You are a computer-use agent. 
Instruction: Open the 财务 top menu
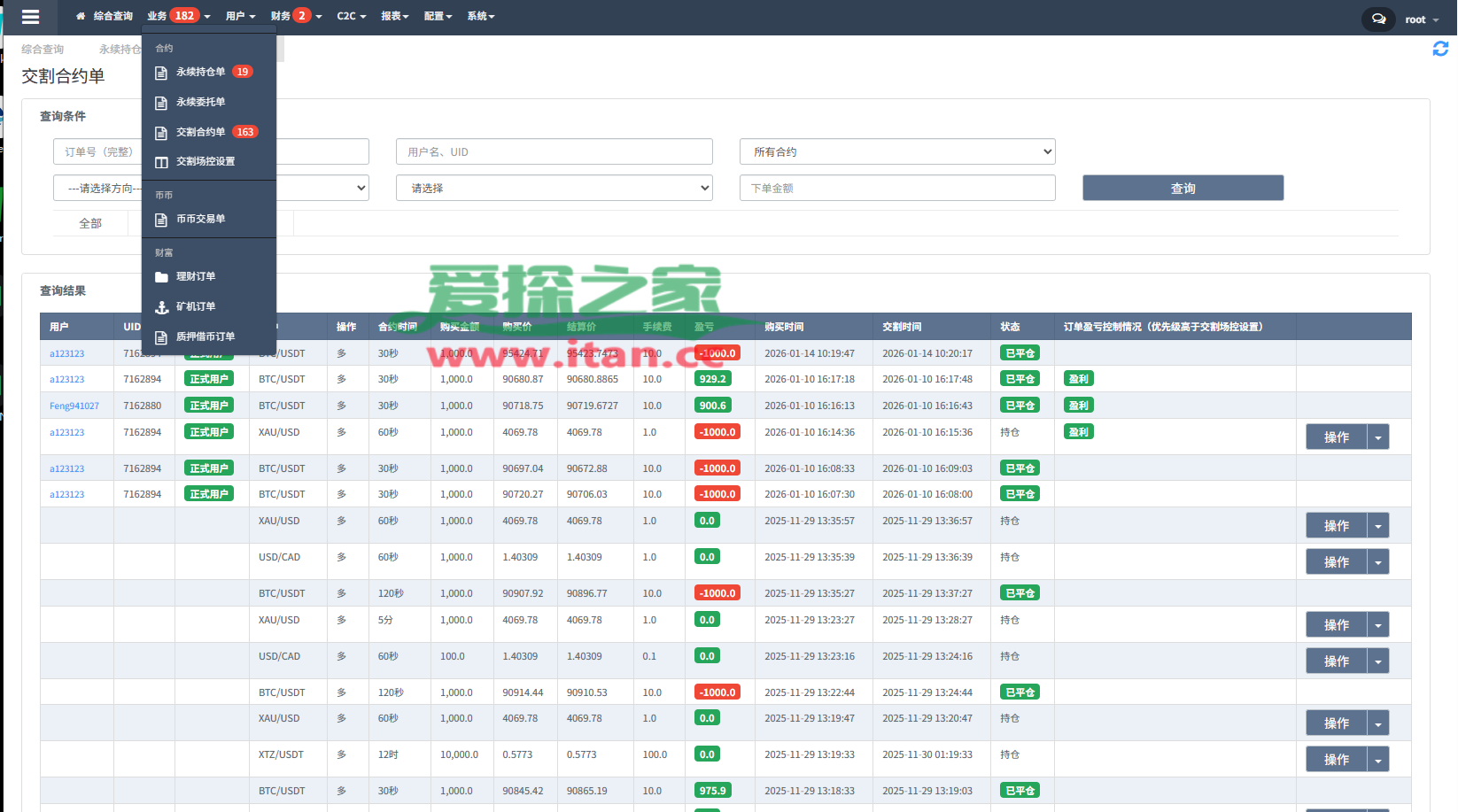(x=295, y=16)
